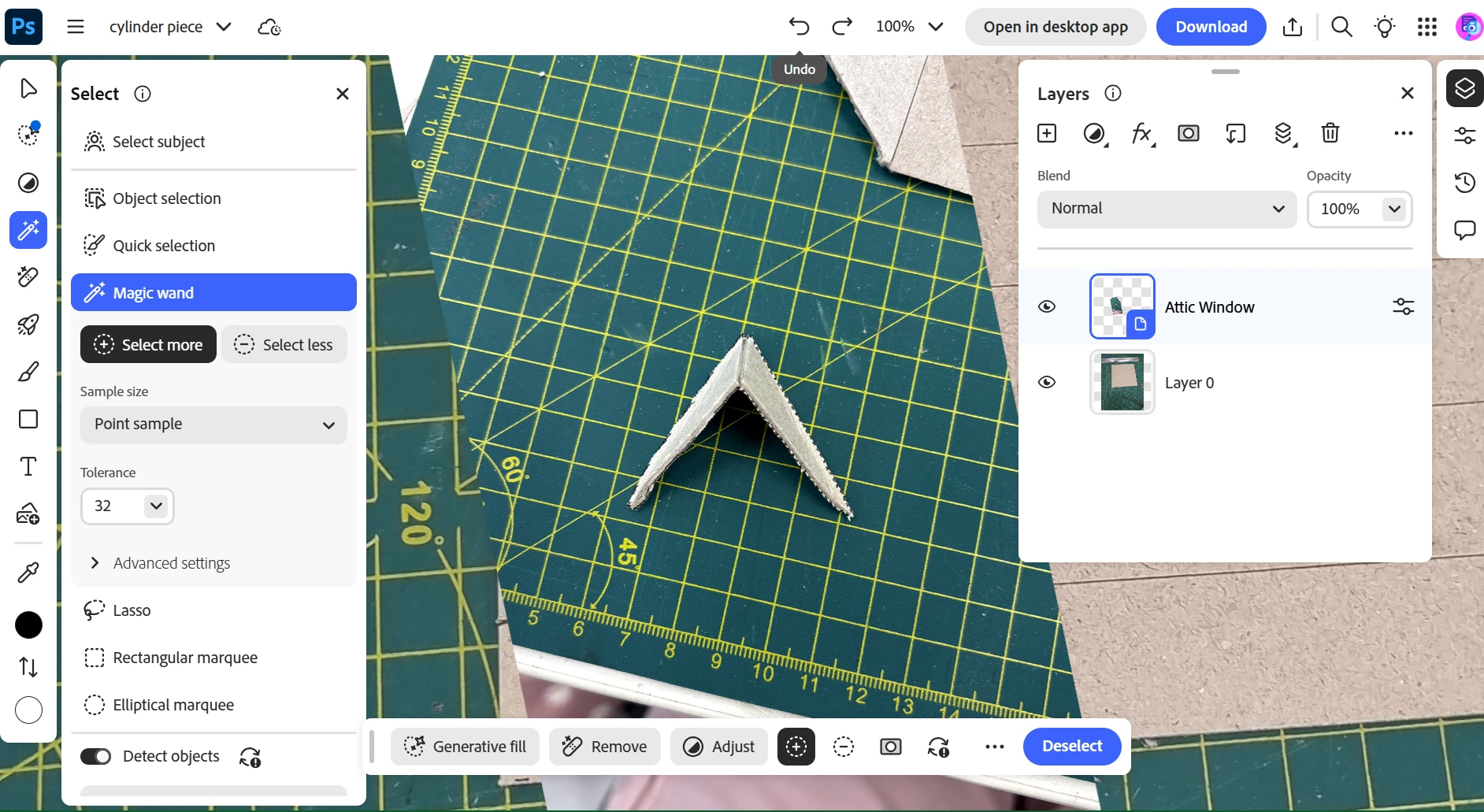Add an adjustment layer in Layers panel
1484x812 pixels.
(x=1094, y=133)
